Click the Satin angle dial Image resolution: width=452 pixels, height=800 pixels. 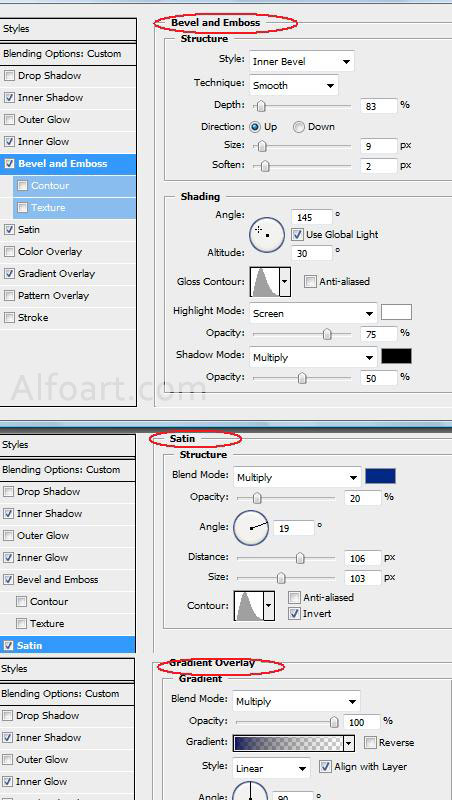pos(250,528)
